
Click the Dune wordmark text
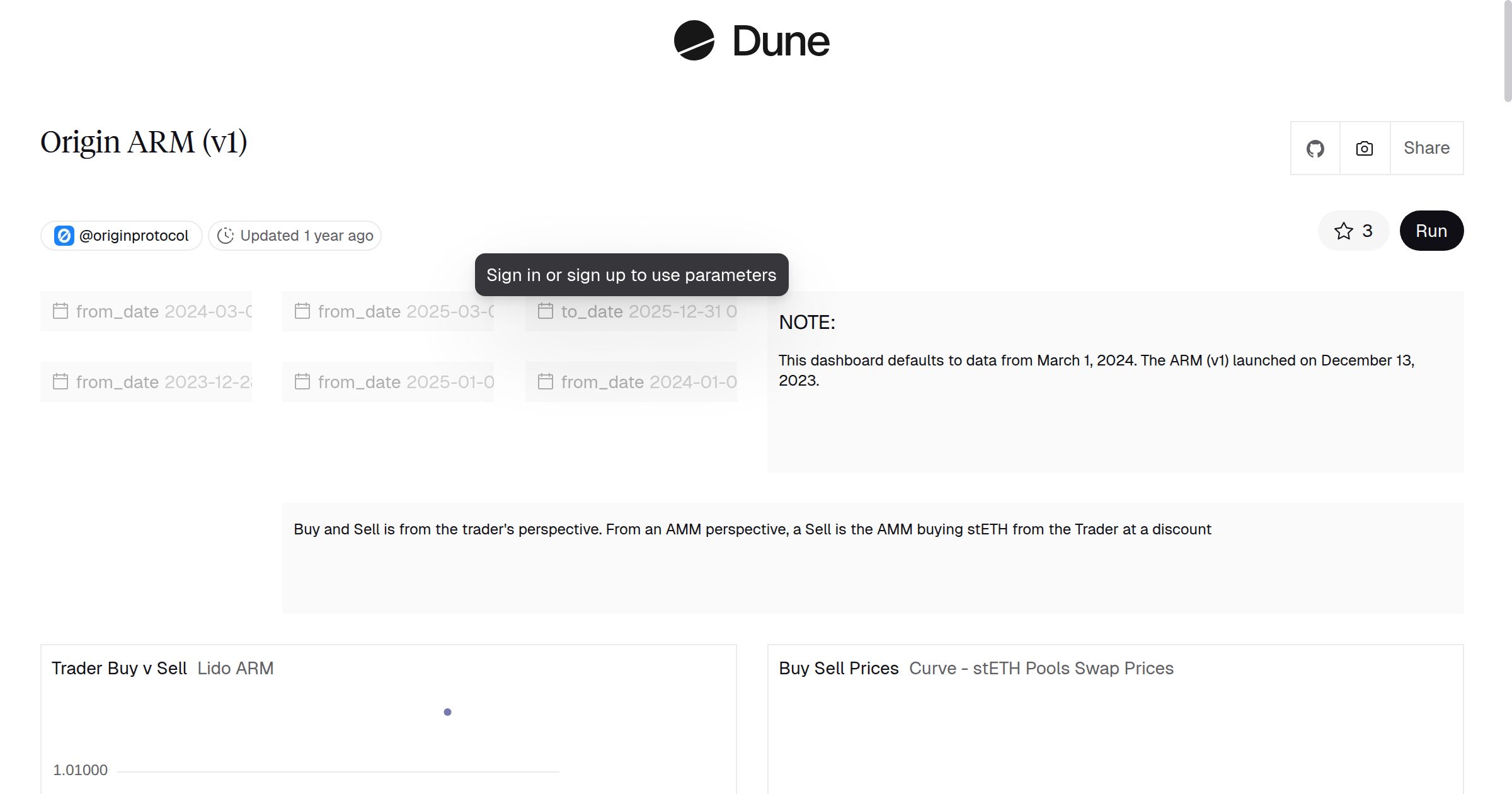781,42
